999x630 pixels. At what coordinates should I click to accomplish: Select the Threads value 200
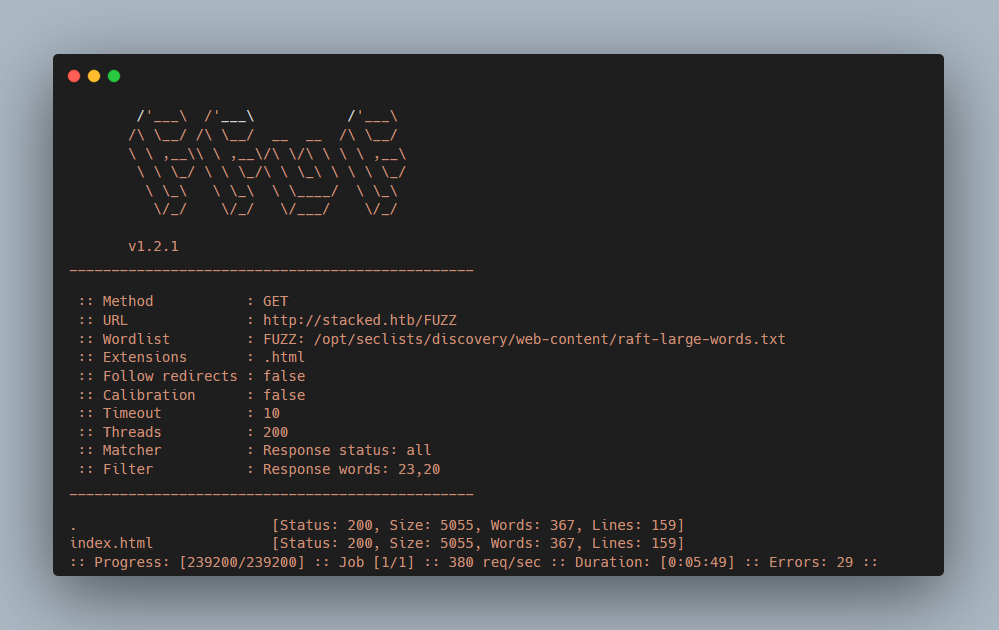point(275,432)
